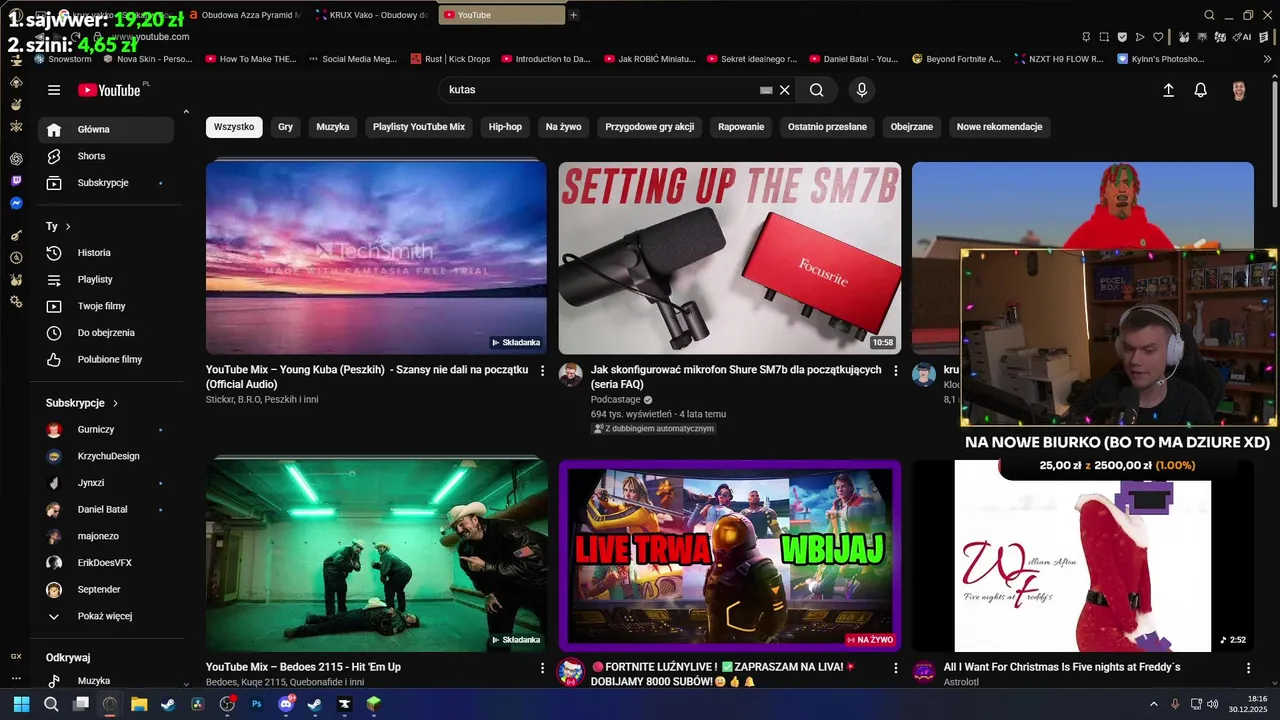The height and width of the screenshot is (720, 1280).
Task: Open the Five Nights at Freddy's Christmas thumbnail
Action: 1083,556
